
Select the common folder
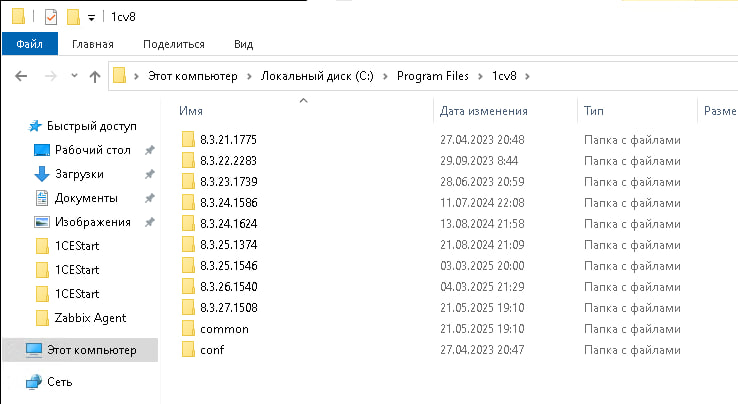pos(224,329)
